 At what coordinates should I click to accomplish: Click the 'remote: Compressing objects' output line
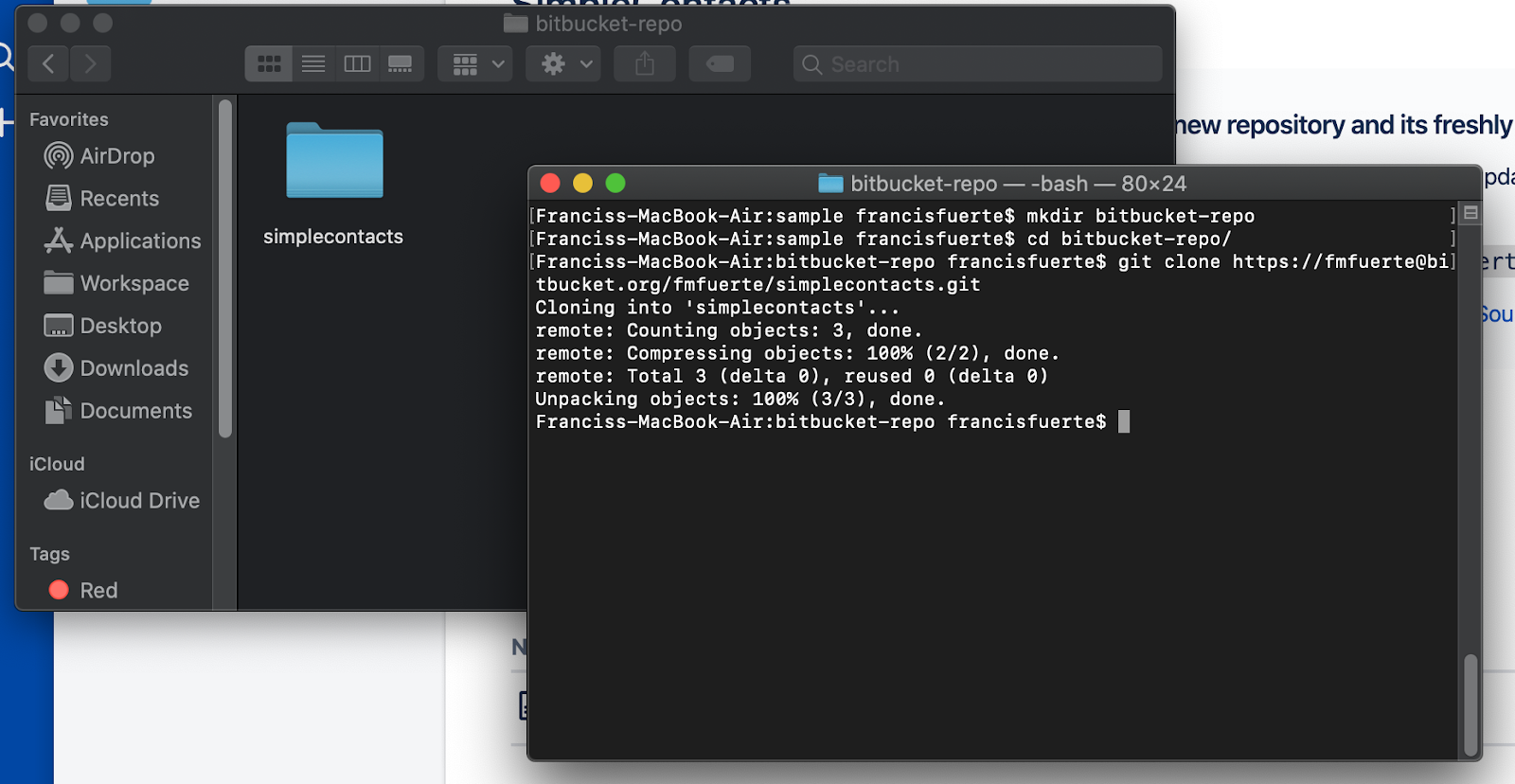(x=797, y=353)
